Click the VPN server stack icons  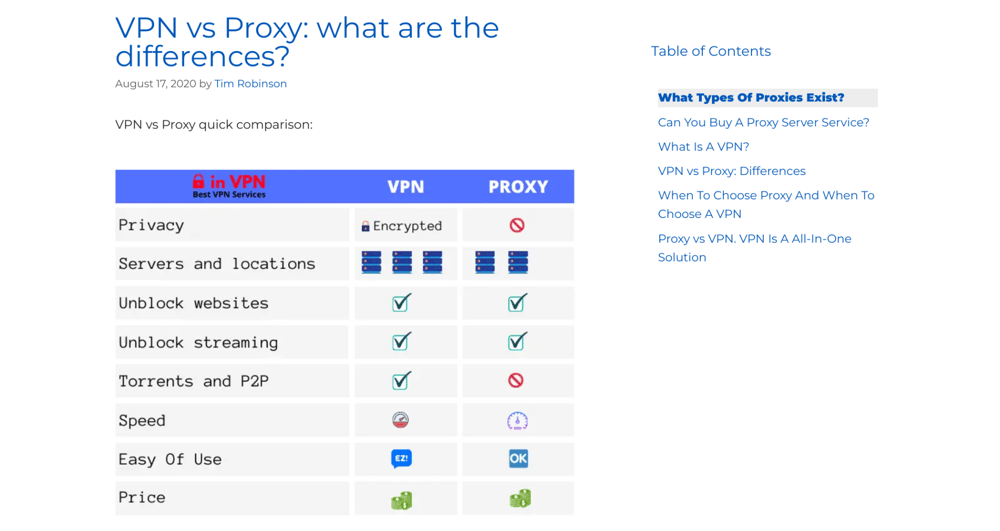point(402,263)
